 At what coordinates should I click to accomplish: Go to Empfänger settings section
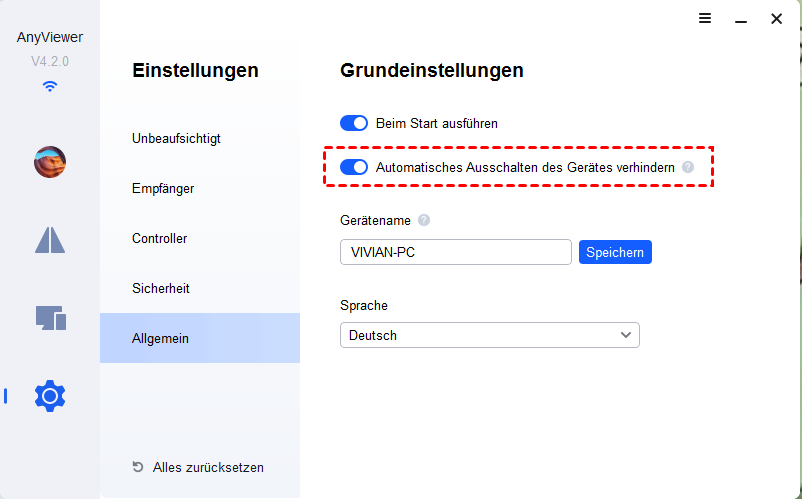point(163,188)
